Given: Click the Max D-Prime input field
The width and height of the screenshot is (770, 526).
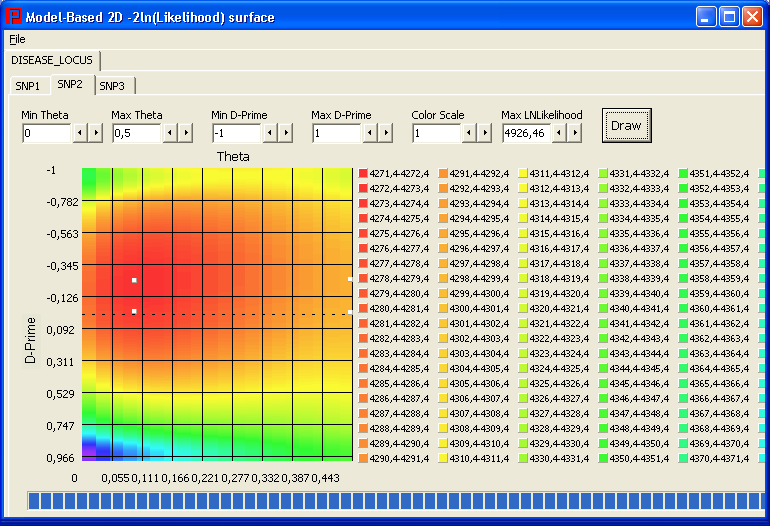Looking at the screenshot, I should [x=337, y=133].
